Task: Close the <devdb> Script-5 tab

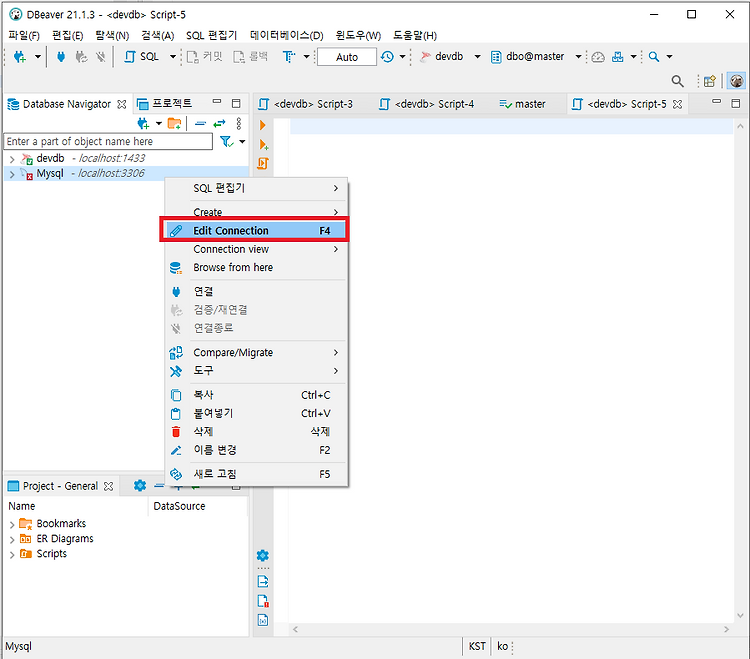Action: [677, 104]
